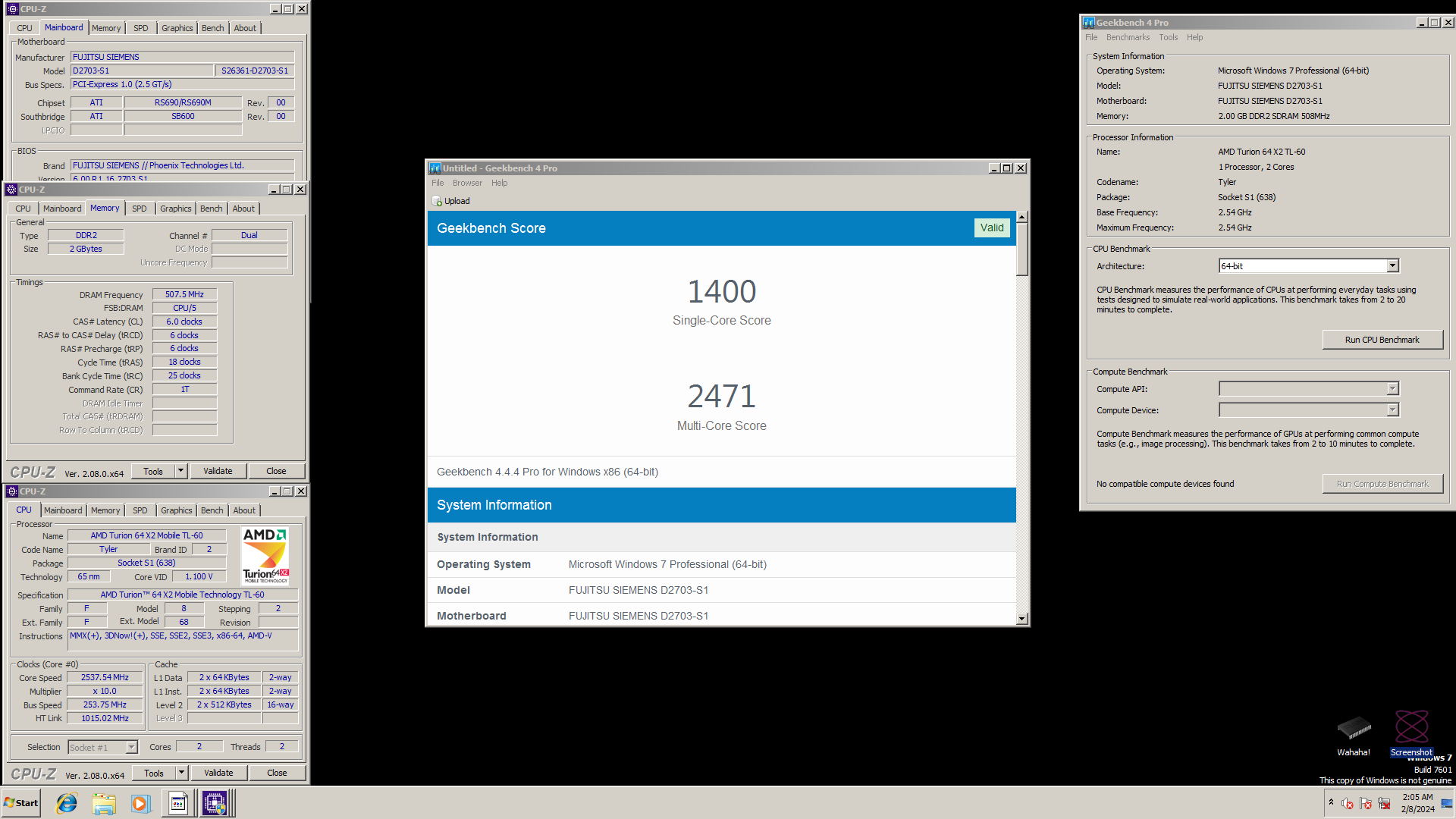Image resolution: width=1456 pixels, height=819 pixels.
Task: Show hidden tray icons arrow
Action: point(1331,802)
